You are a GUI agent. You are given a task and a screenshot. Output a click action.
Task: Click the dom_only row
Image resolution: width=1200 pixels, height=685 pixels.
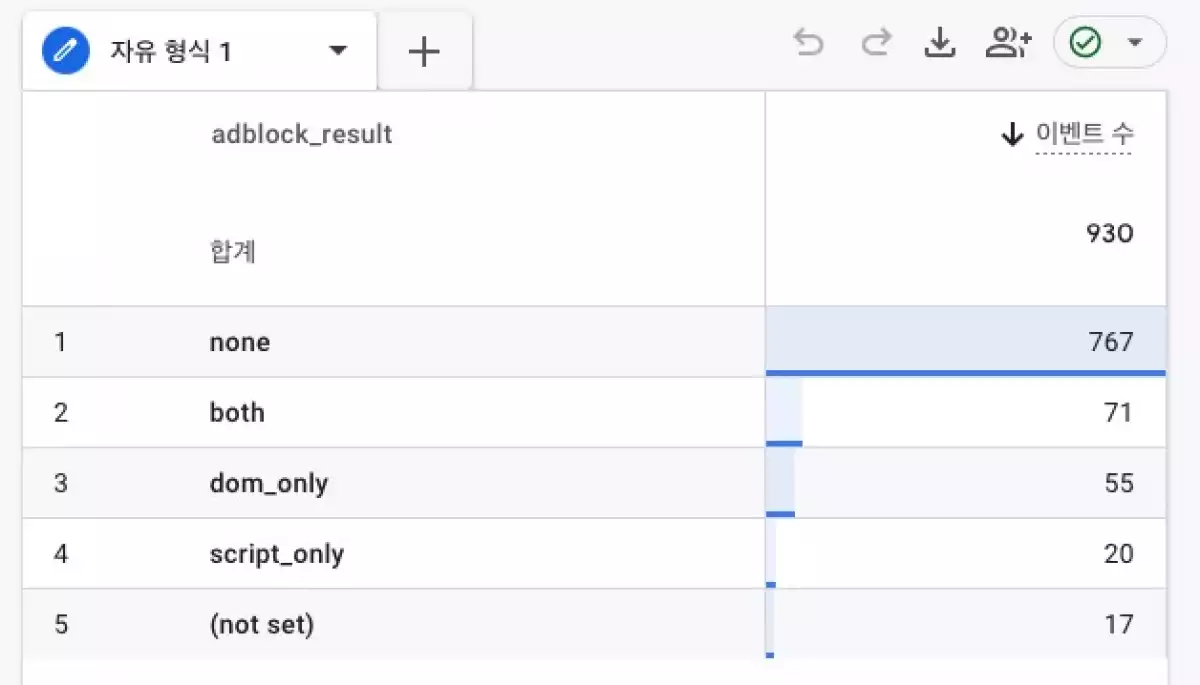pyautogui.click(x=269, y=483)
